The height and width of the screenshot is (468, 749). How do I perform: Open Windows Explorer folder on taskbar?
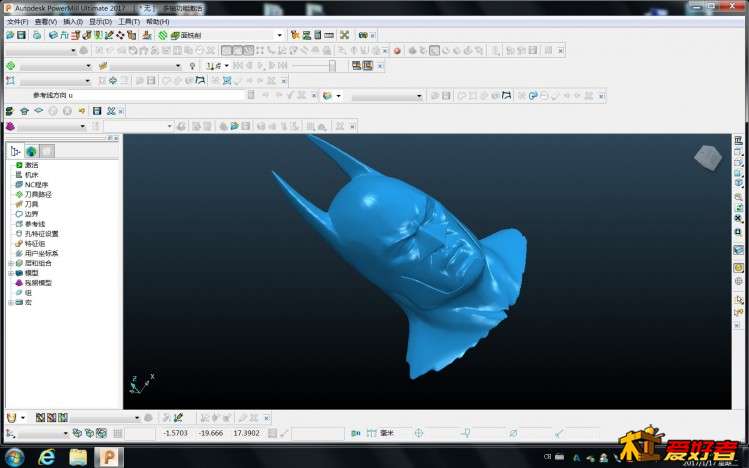pyautogui.click(x=78, y=457)
